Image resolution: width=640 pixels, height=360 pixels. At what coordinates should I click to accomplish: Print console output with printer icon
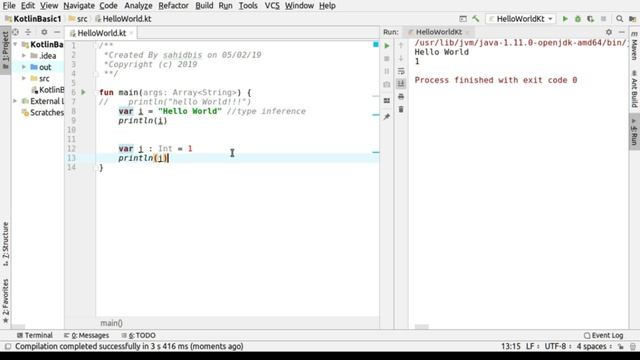(x=401, y=96)
